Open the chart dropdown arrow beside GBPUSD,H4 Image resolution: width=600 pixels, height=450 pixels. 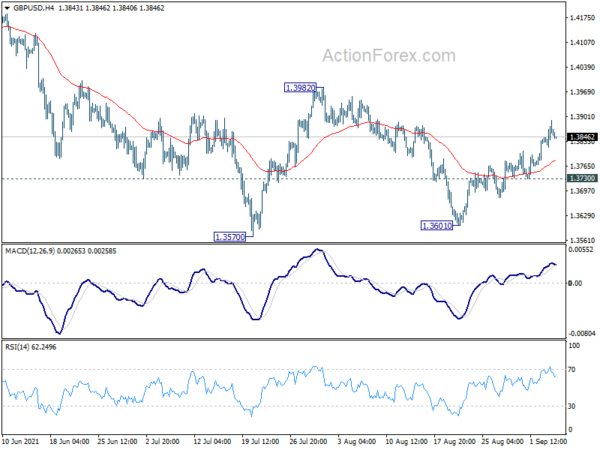tap(7, 8)
